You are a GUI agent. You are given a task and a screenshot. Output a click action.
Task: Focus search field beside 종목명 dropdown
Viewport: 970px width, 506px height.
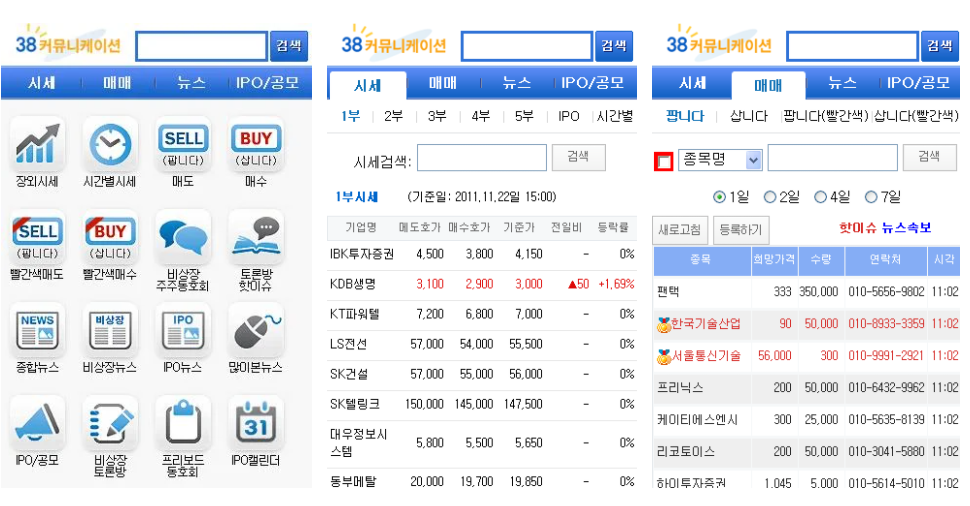[x=833, y=158]
